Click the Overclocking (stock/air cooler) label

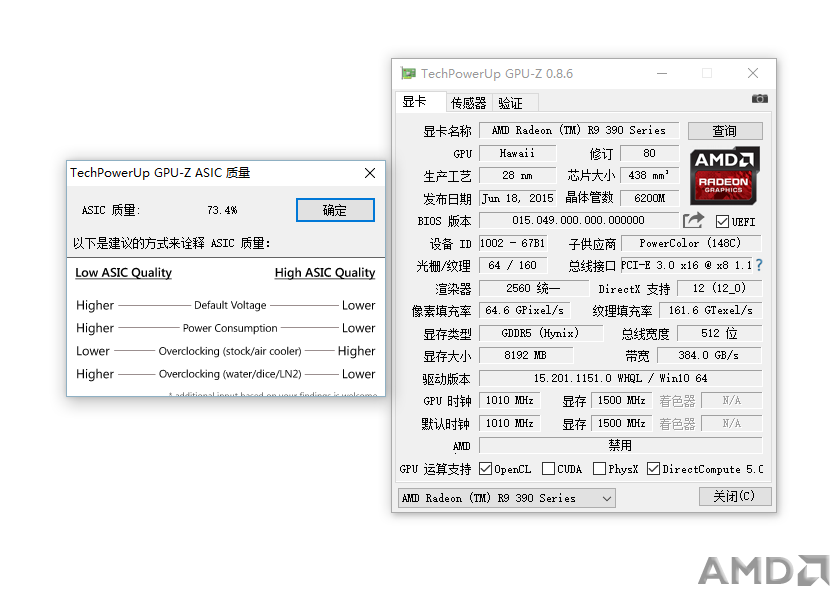click(x=230, y=351)
